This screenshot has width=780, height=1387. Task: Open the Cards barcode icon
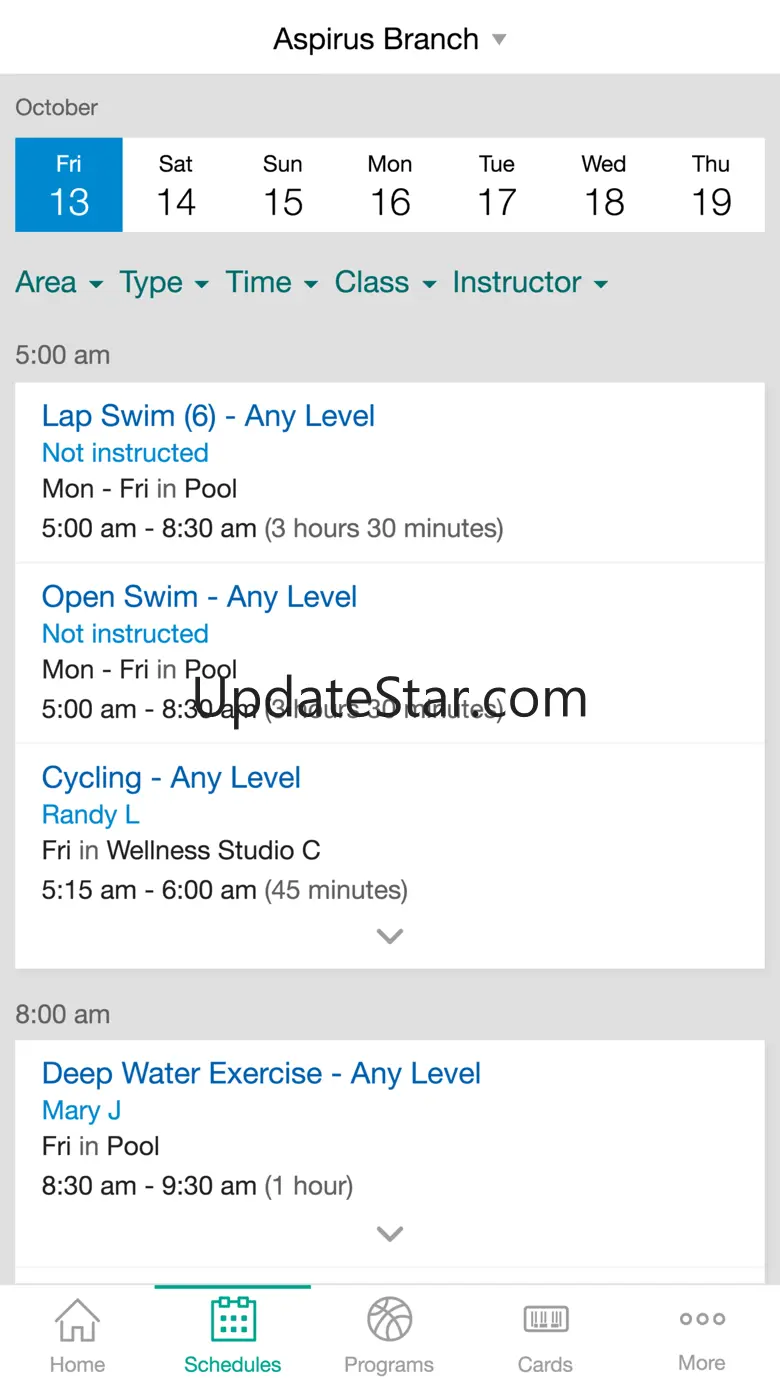click(x=545, y=1319)
